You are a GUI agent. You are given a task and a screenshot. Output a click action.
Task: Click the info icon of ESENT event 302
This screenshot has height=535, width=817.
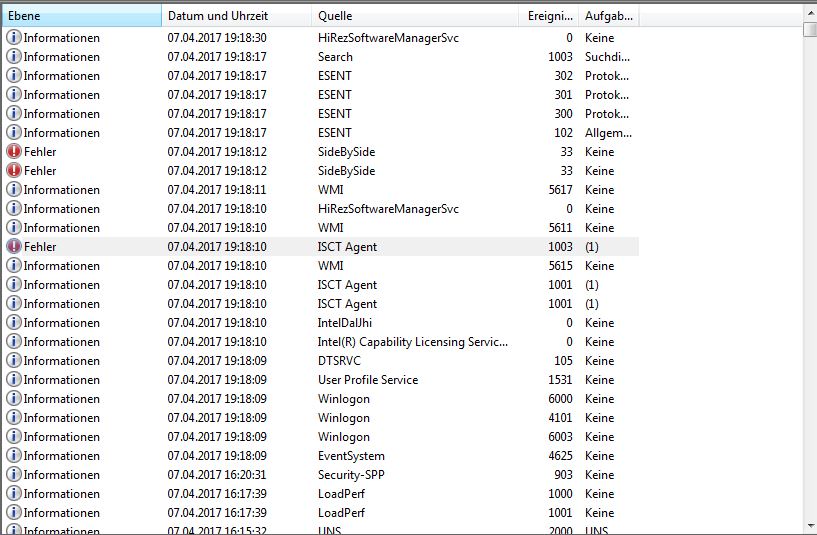(x=14, y=76)
